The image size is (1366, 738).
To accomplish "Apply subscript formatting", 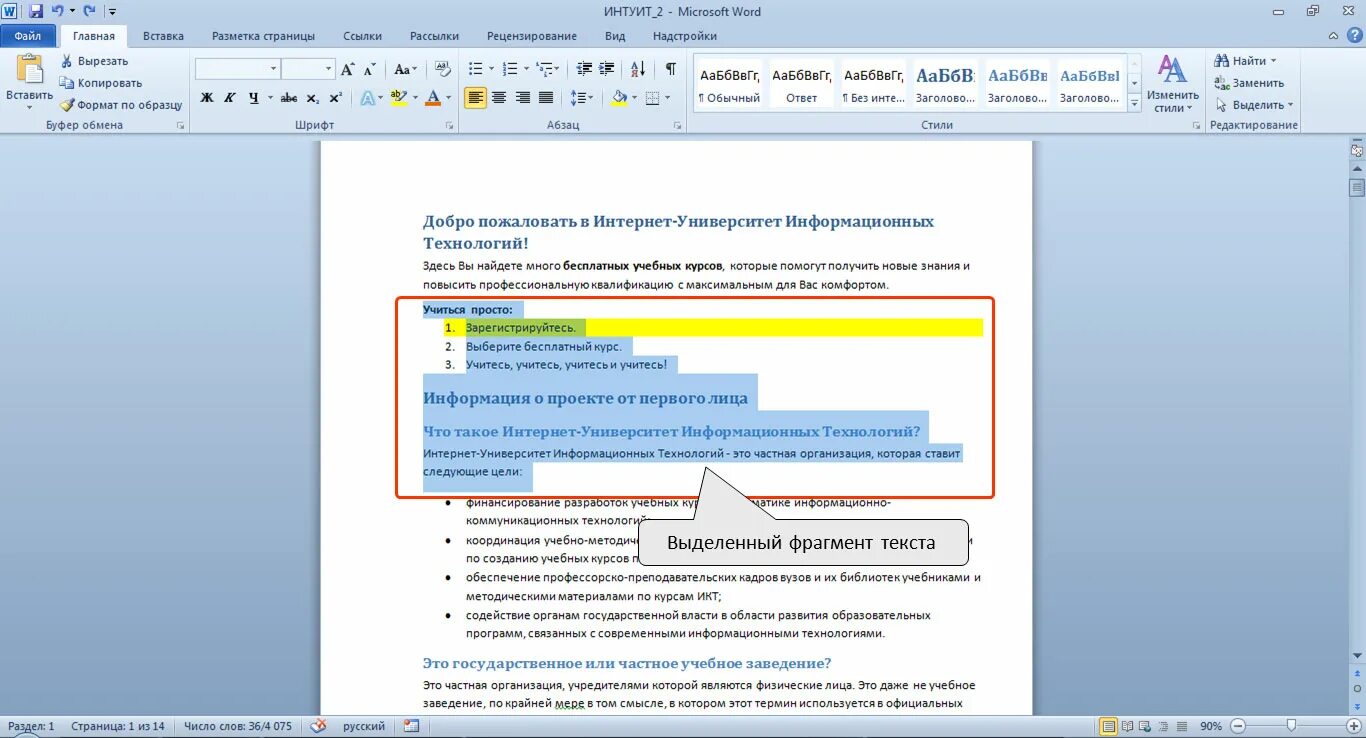I will 313,97.
